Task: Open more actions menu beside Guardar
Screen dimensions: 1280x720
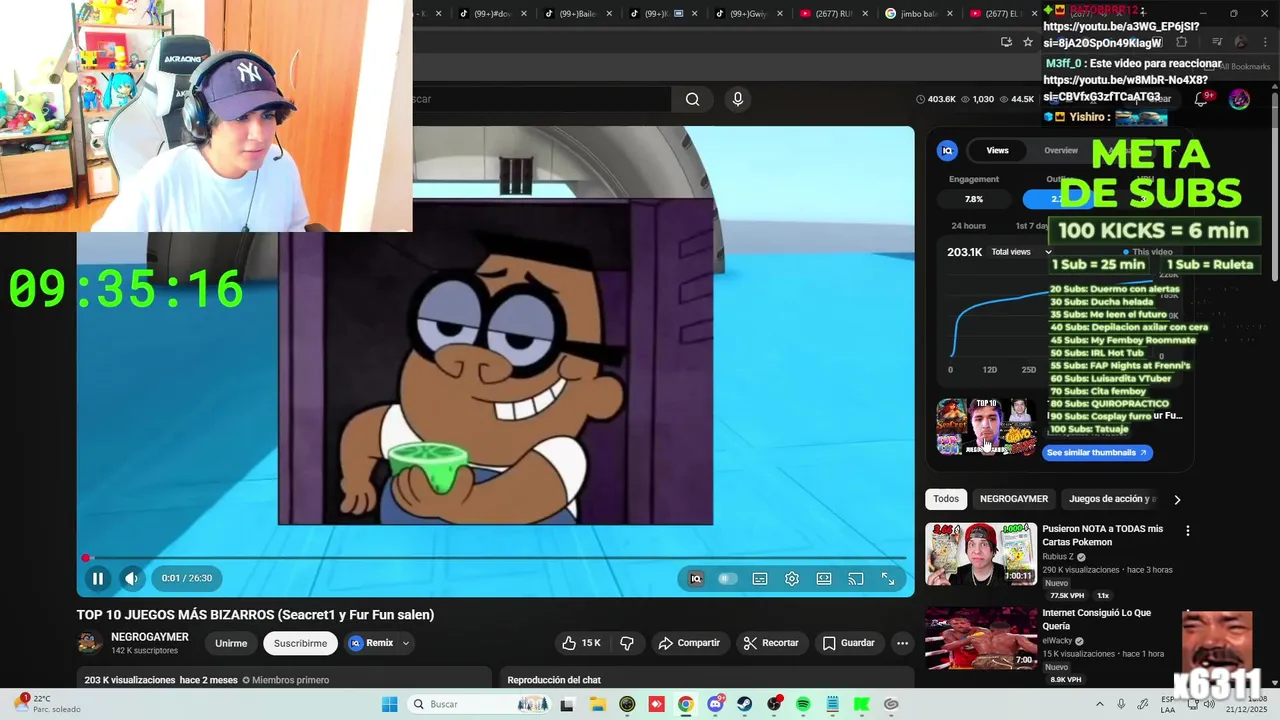Action: [x=902, y=643]
